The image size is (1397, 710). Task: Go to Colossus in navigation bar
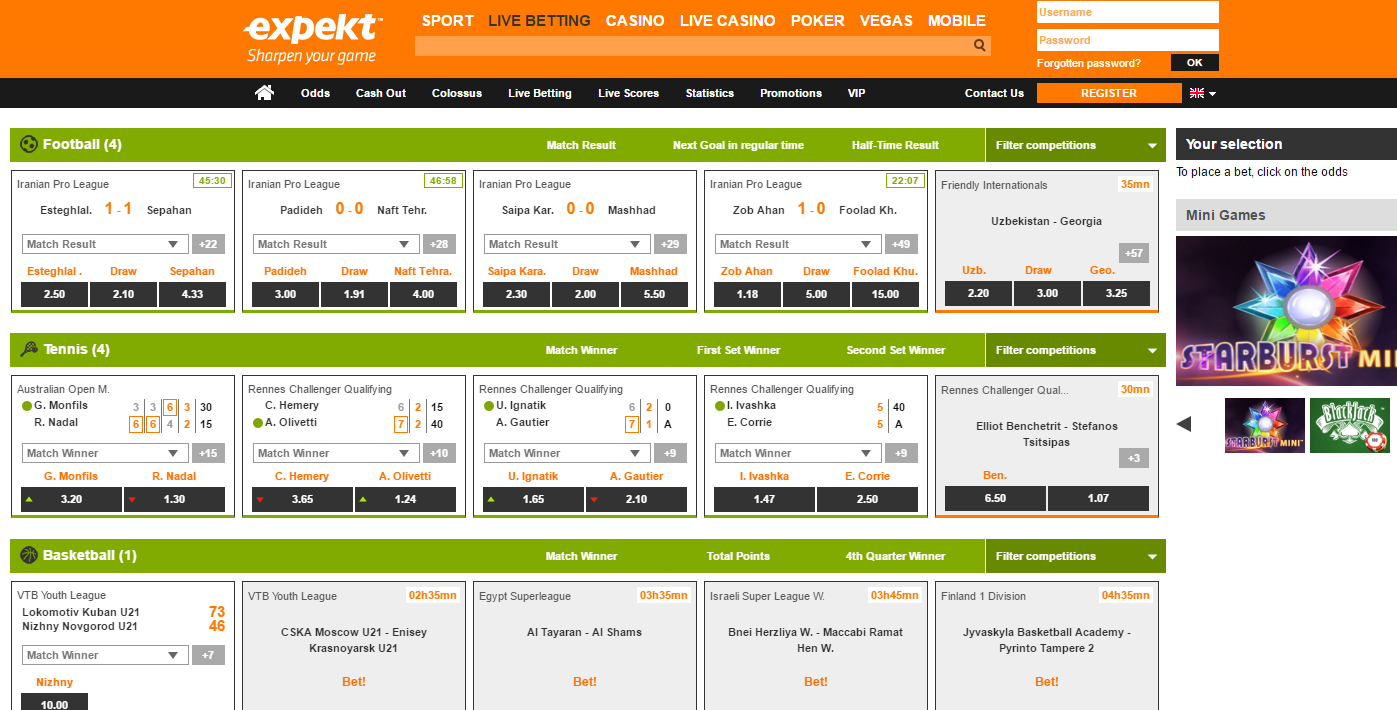click(x=457, y=93)
